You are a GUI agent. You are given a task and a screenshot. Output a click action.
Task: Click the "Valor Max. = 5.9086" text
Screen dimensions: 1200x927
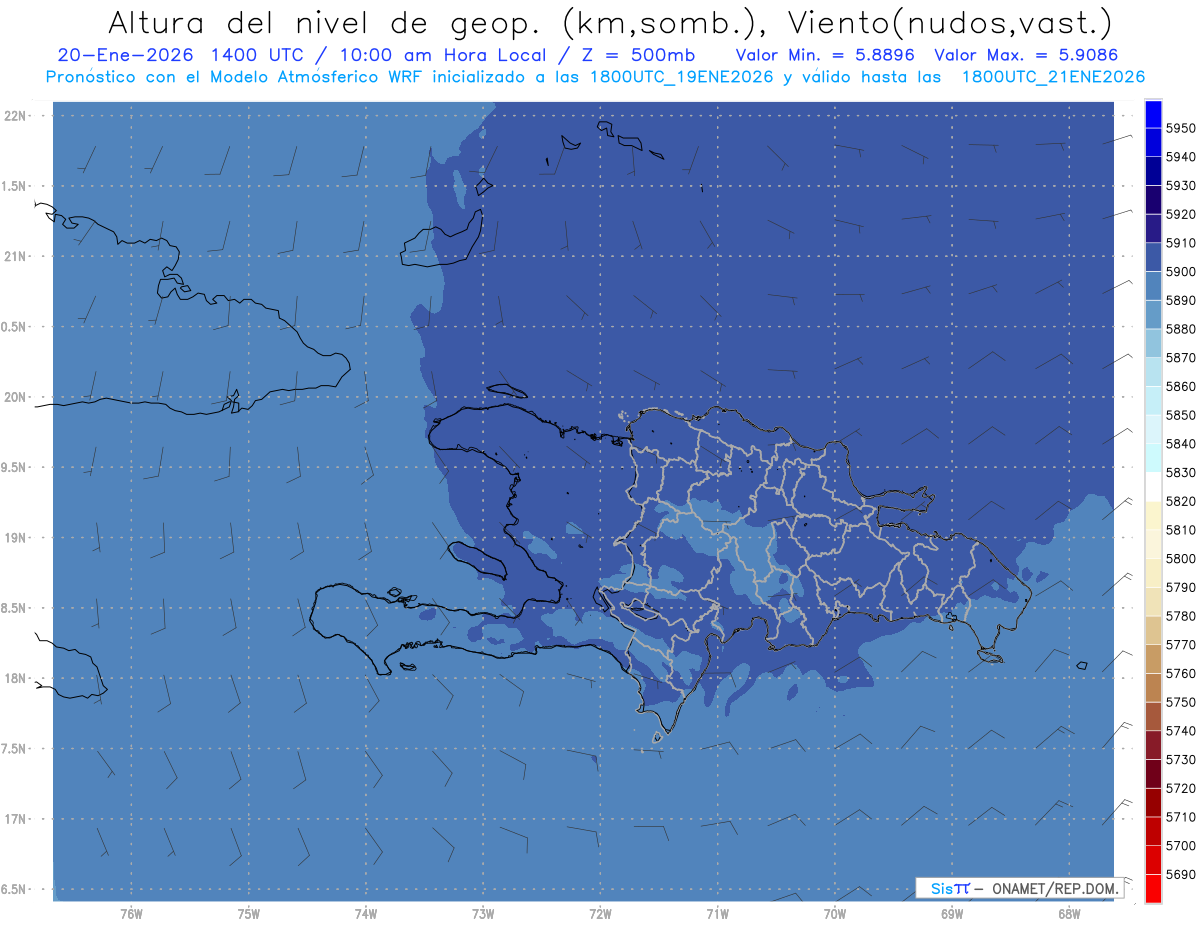point(1025,55)
